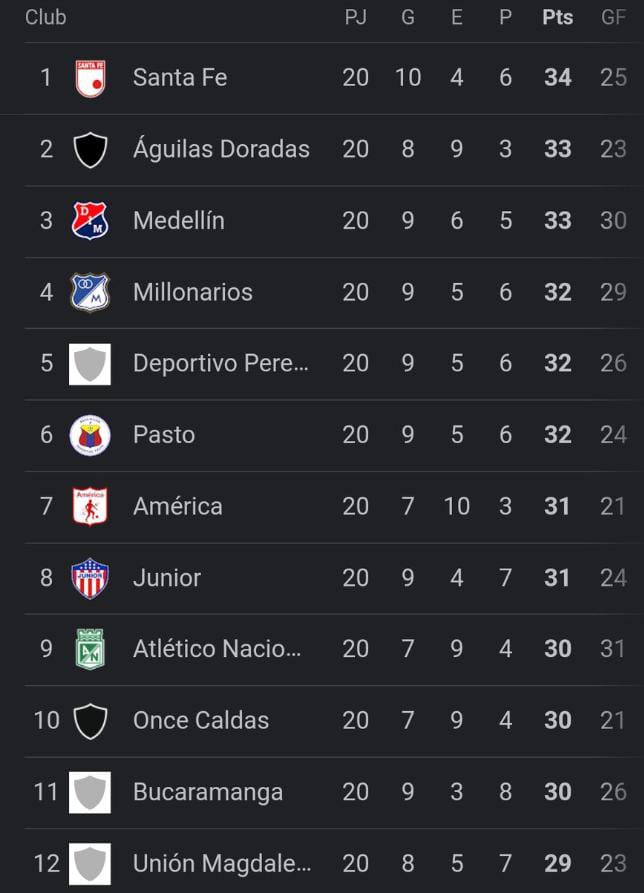Click the Millonarios team crest
Viewport: 644px width, 893px height.
pos(90,292)
